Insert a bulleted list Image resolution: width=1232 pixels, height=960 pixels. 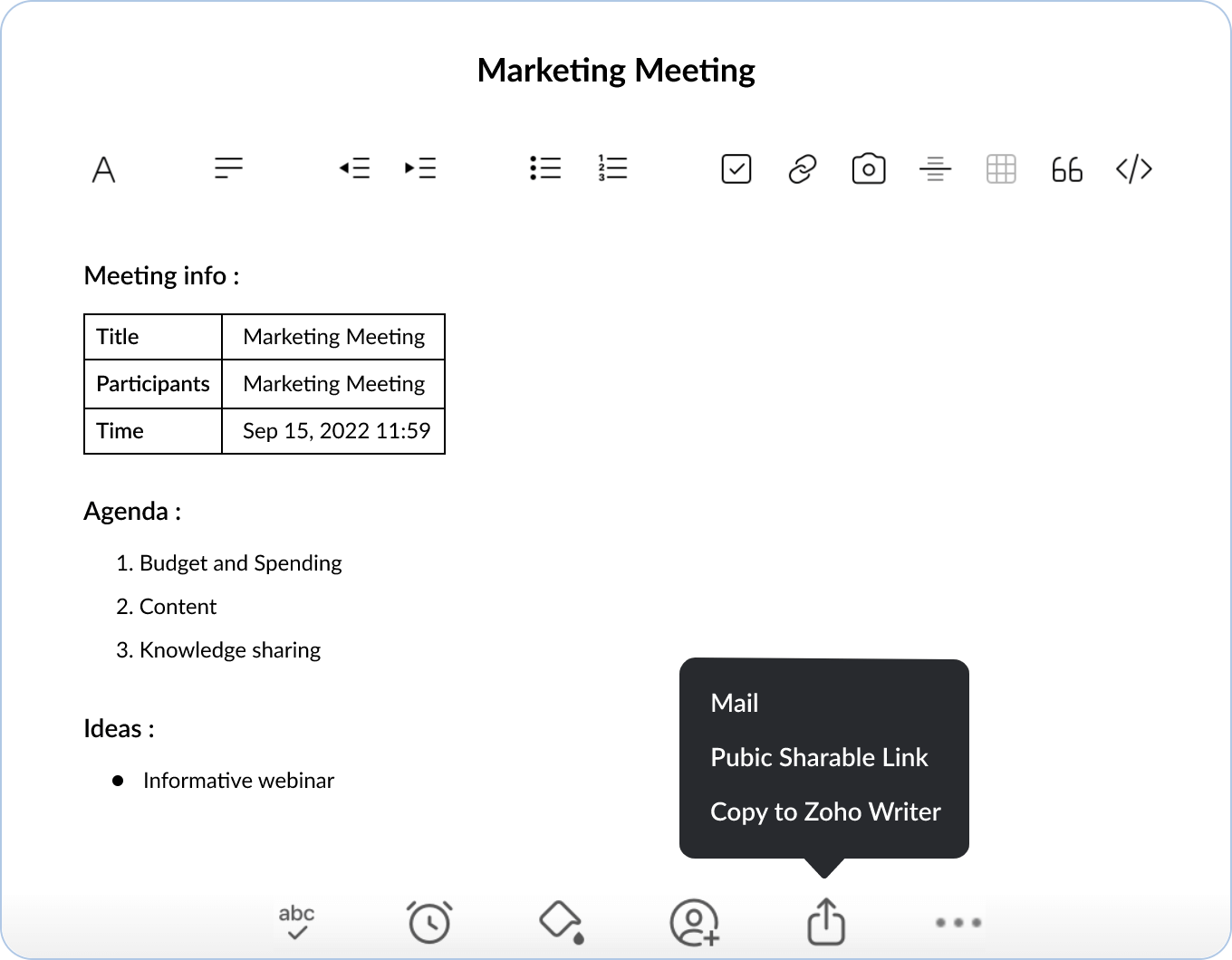(x=545, y=168)
